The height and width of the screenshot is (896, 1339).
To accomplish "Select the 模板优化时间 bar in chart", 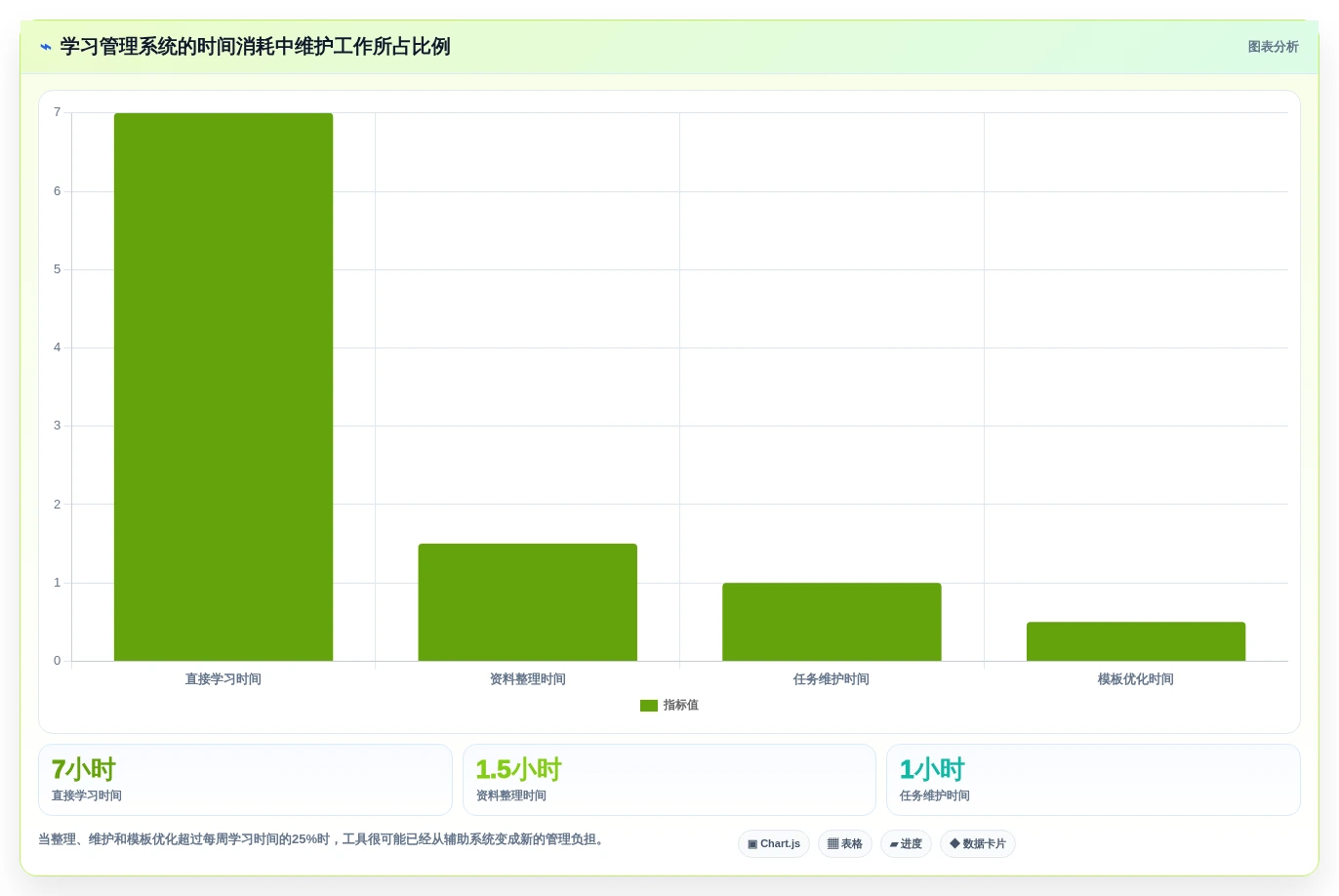I will [x=1136, y=641].
